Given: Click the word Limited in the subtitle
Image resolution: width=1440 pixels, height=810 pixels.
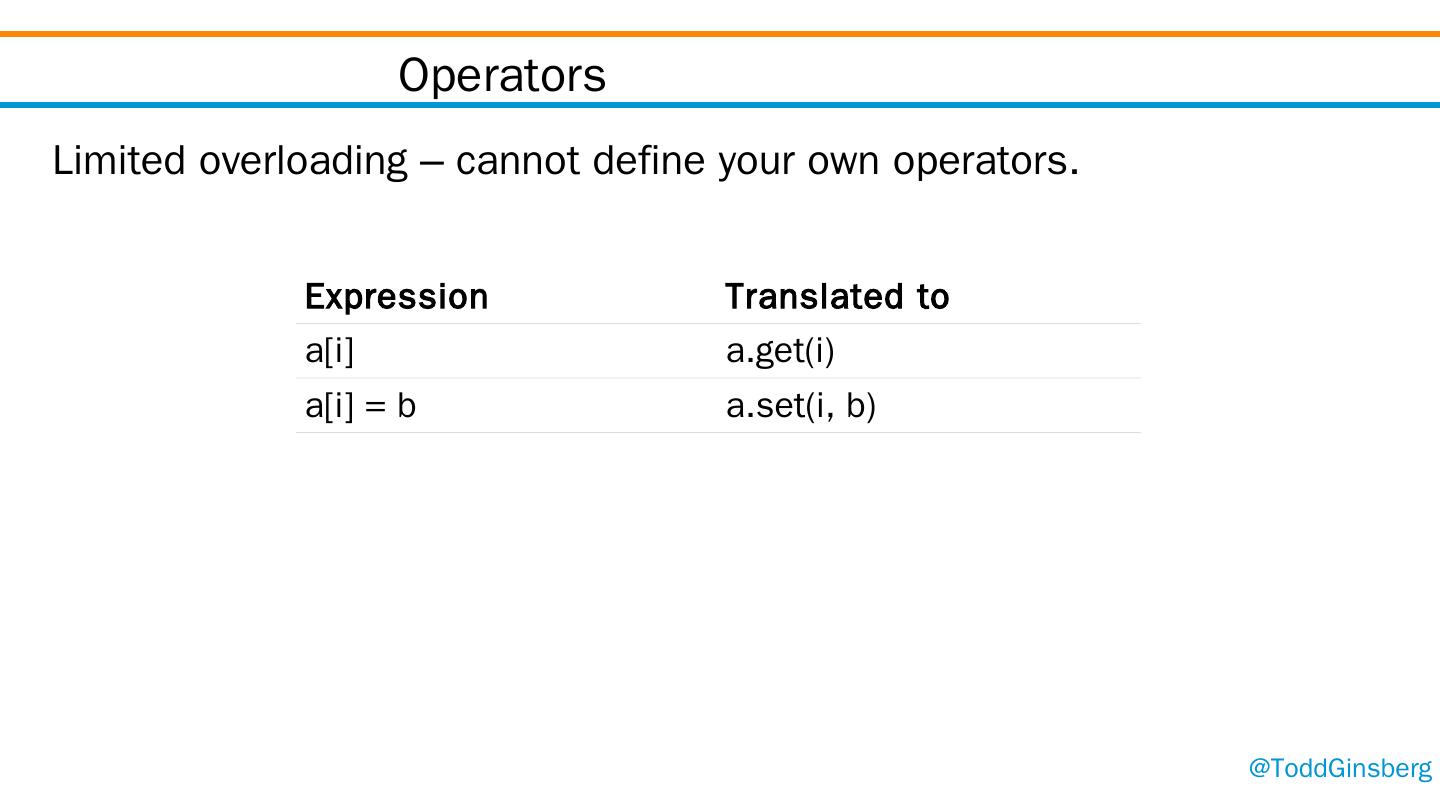Looking at the screenshot, I should (118, 160).
